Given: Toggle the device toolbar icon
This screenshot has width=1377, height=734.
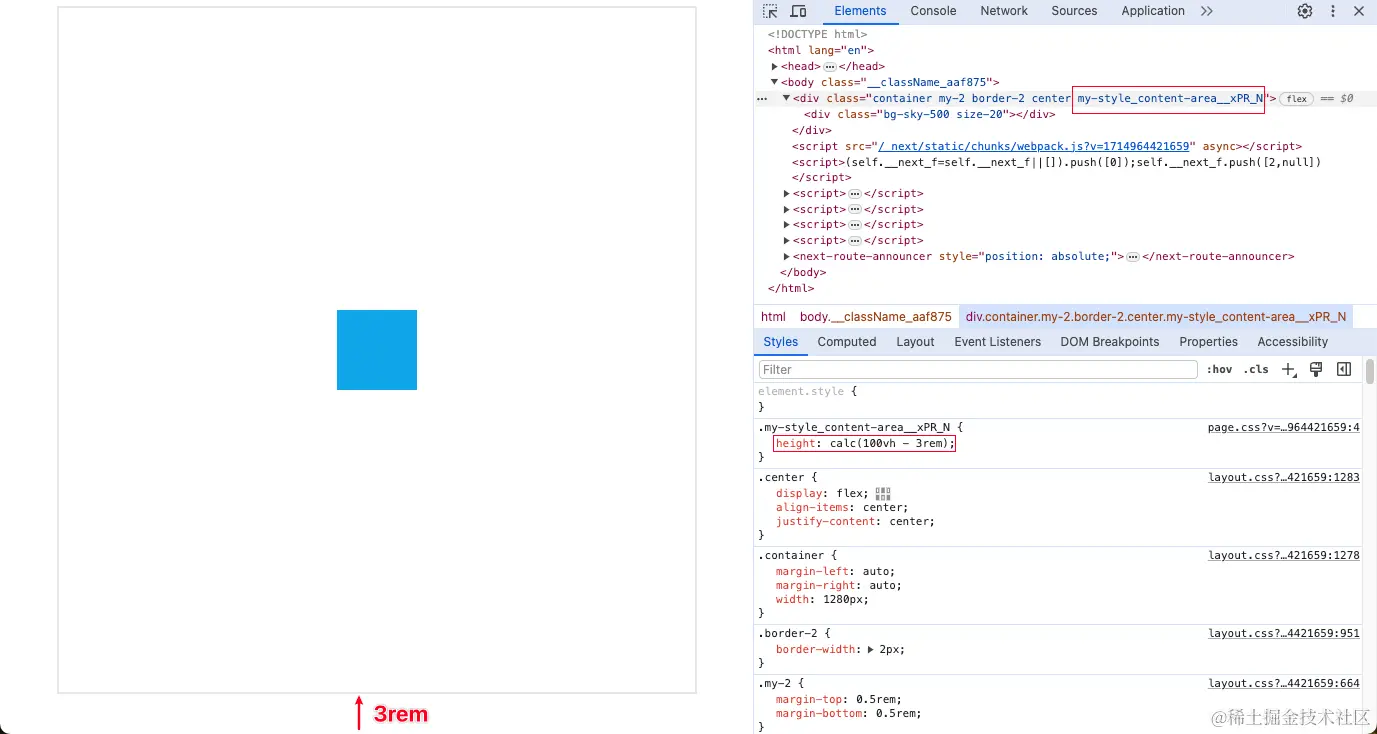Looking at the screenshot, I should [798, 11].
